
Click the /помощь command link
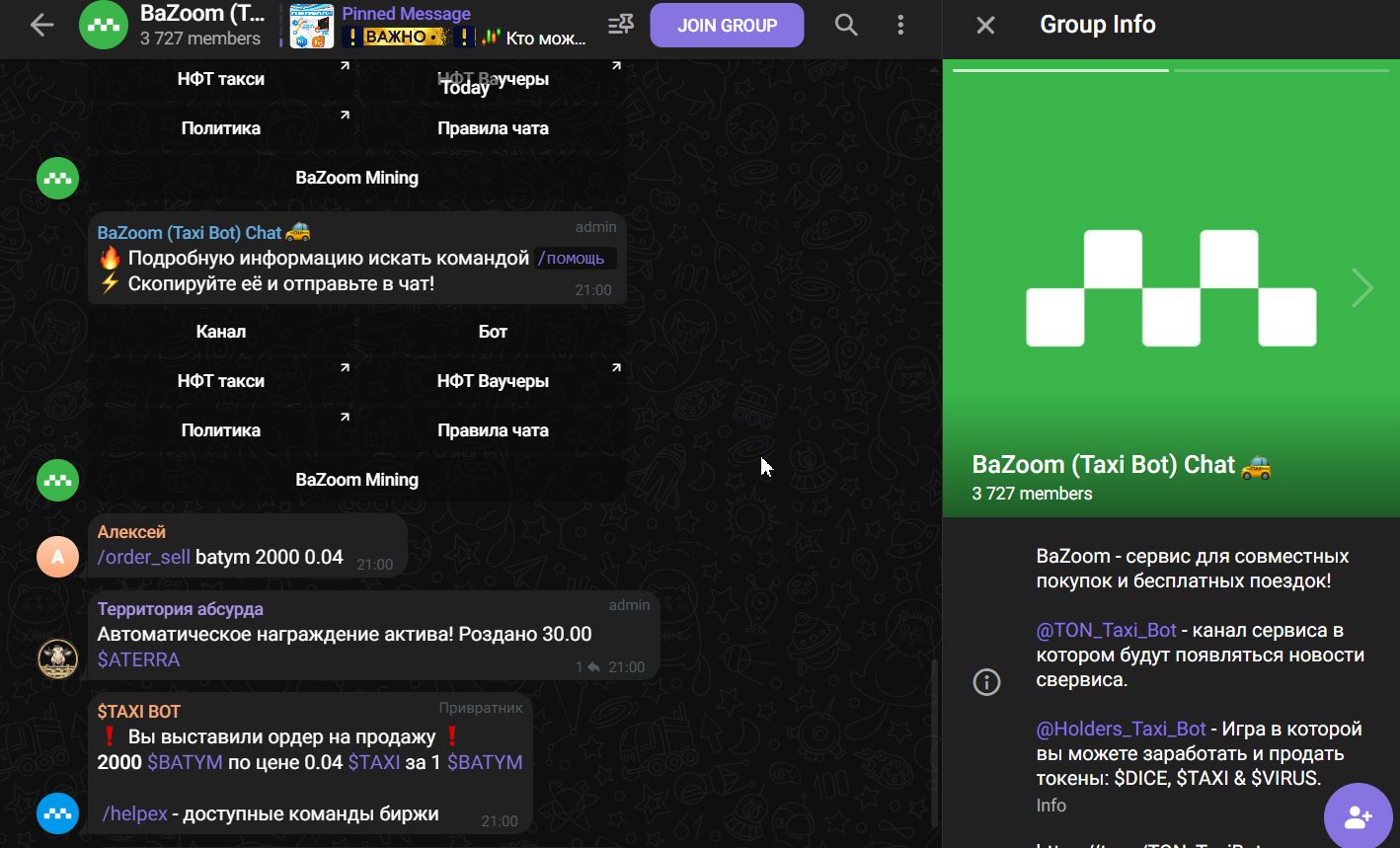click(x=572, y=259)
